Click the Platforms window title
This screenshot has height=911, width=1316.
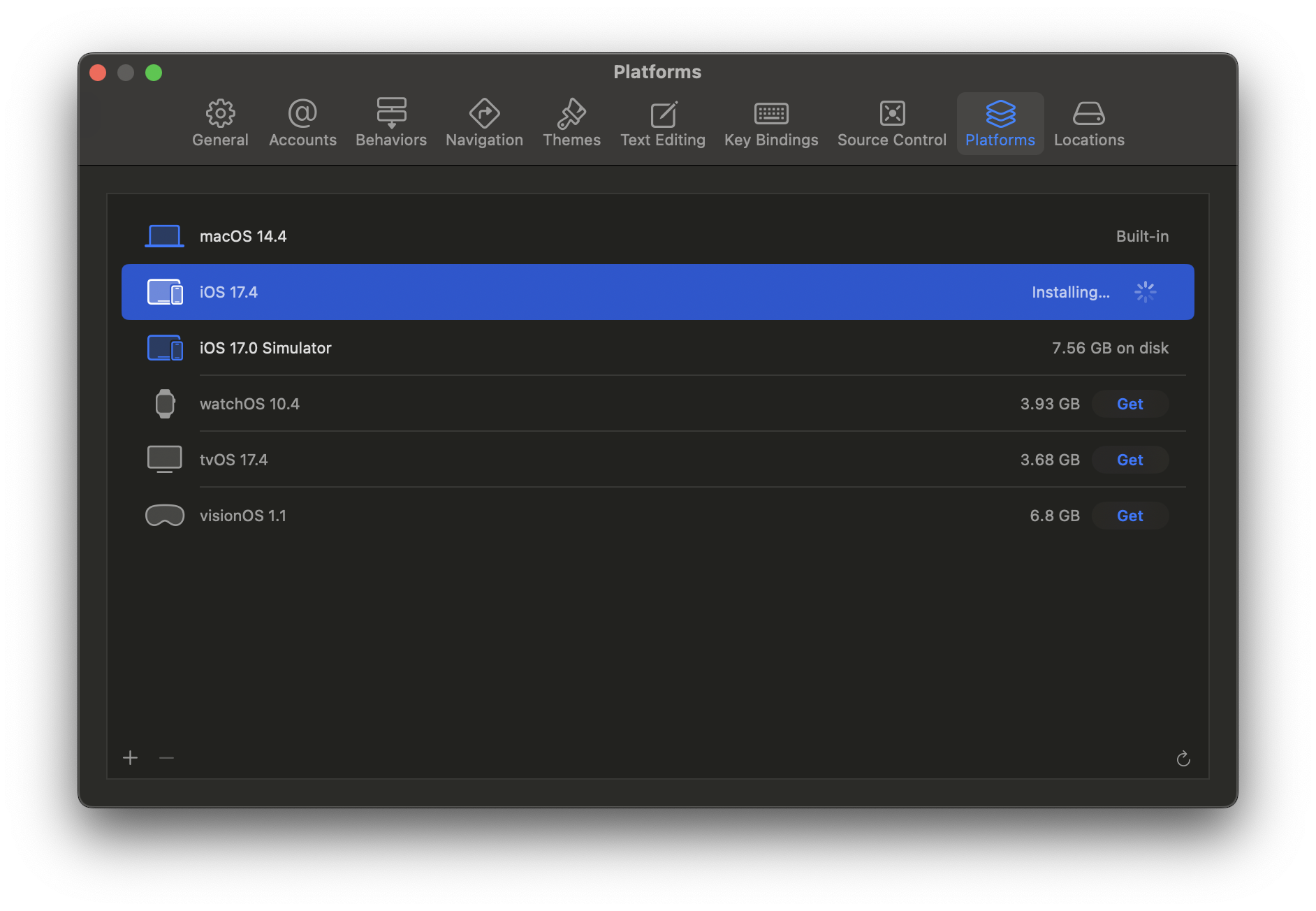pyautogui.click(x=657, y=72)
